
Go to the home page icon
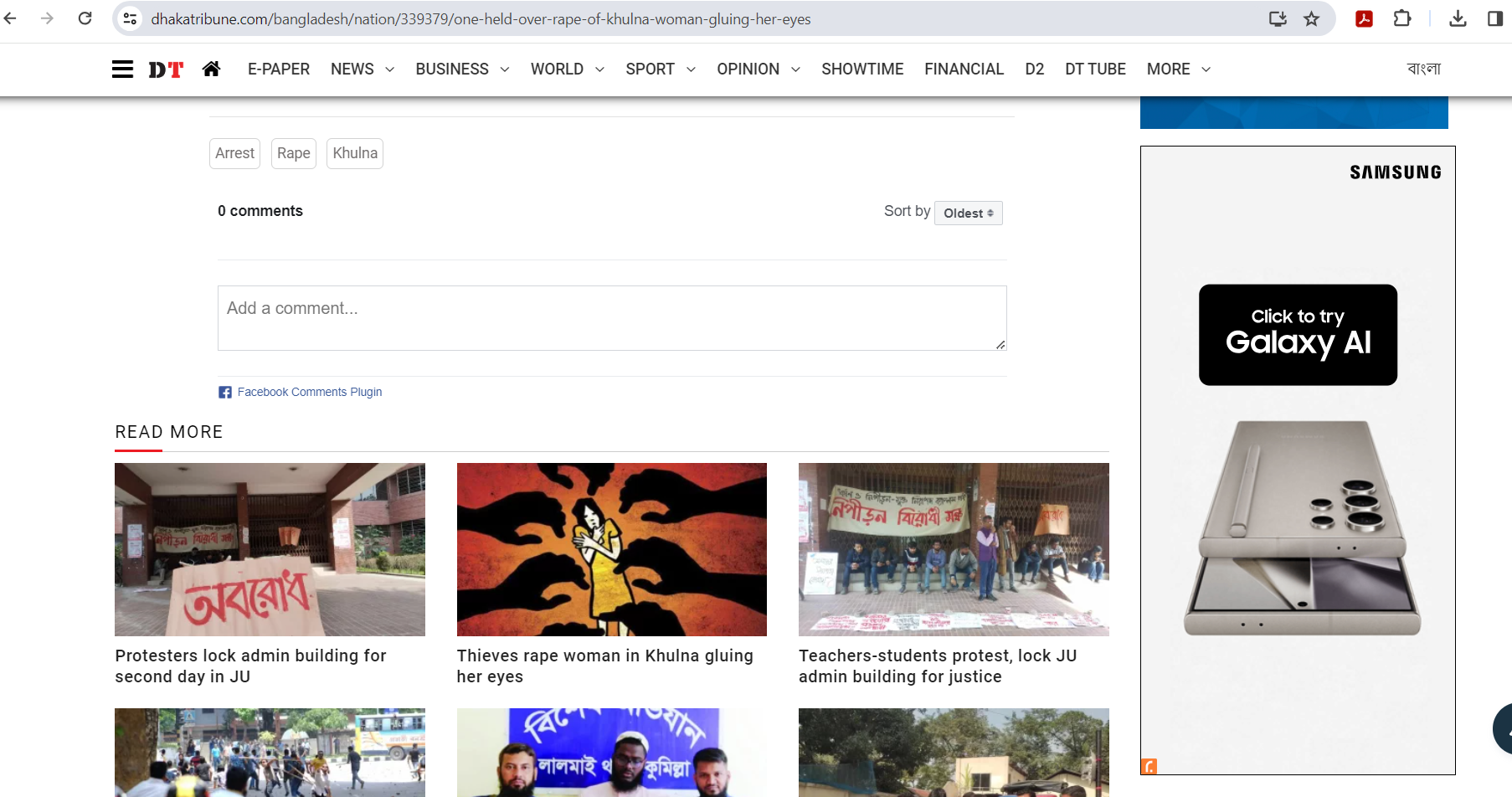(211, 69)
